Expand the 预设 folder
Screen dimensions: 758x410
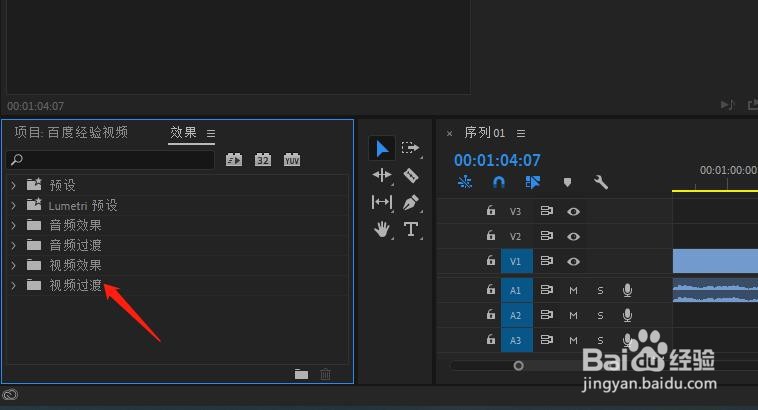[x=14, y=185]
